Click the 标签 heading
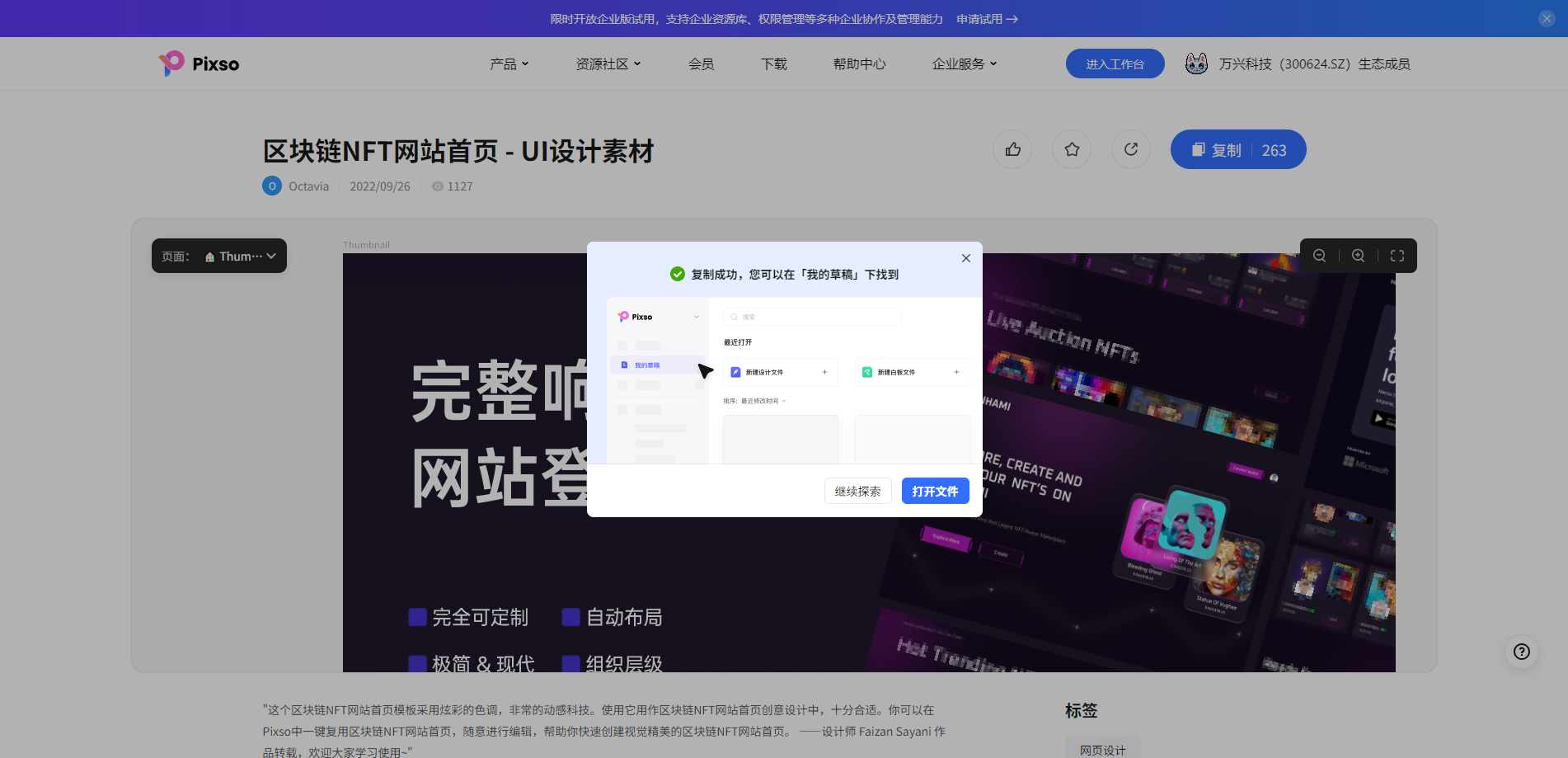 coord(1082,710)
